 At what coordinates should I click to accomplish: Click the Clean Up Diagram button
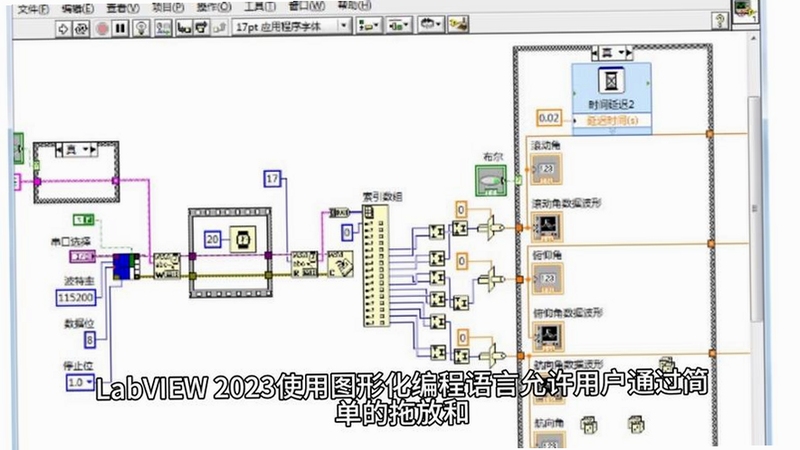[x=458, y=24]
